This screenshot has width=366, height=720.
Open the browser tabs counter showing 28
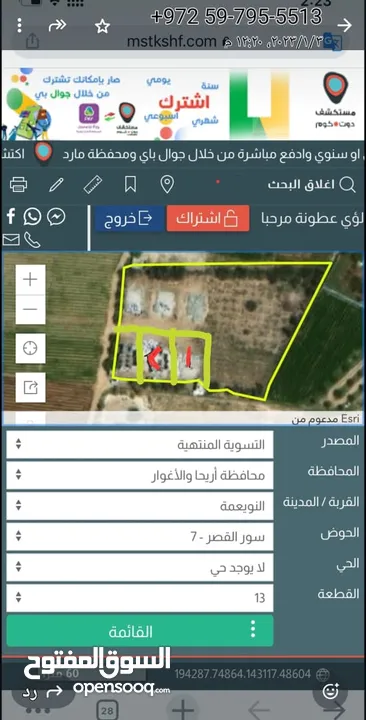point(107,711)
